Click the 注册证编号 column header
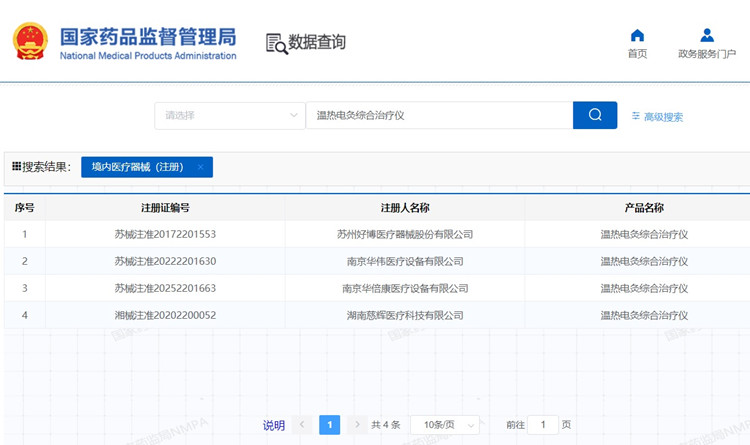 click(165, 207)
